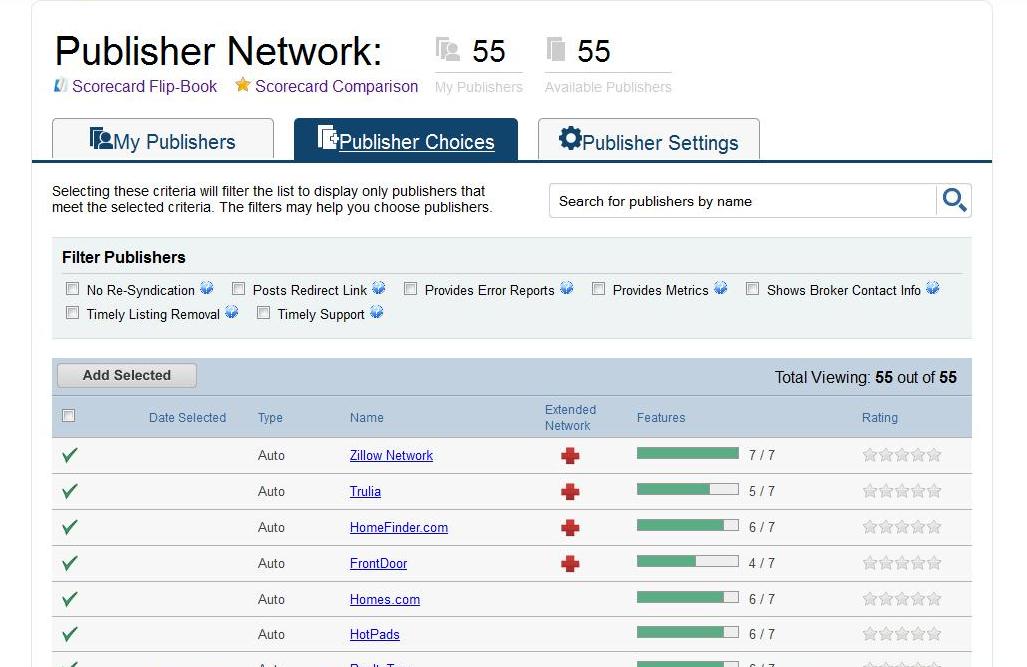Image resolution: width=1027 pixels, height=667 pixels.
Task: Click the help icon beside Timely Support
Action: (x=376, y=312)
